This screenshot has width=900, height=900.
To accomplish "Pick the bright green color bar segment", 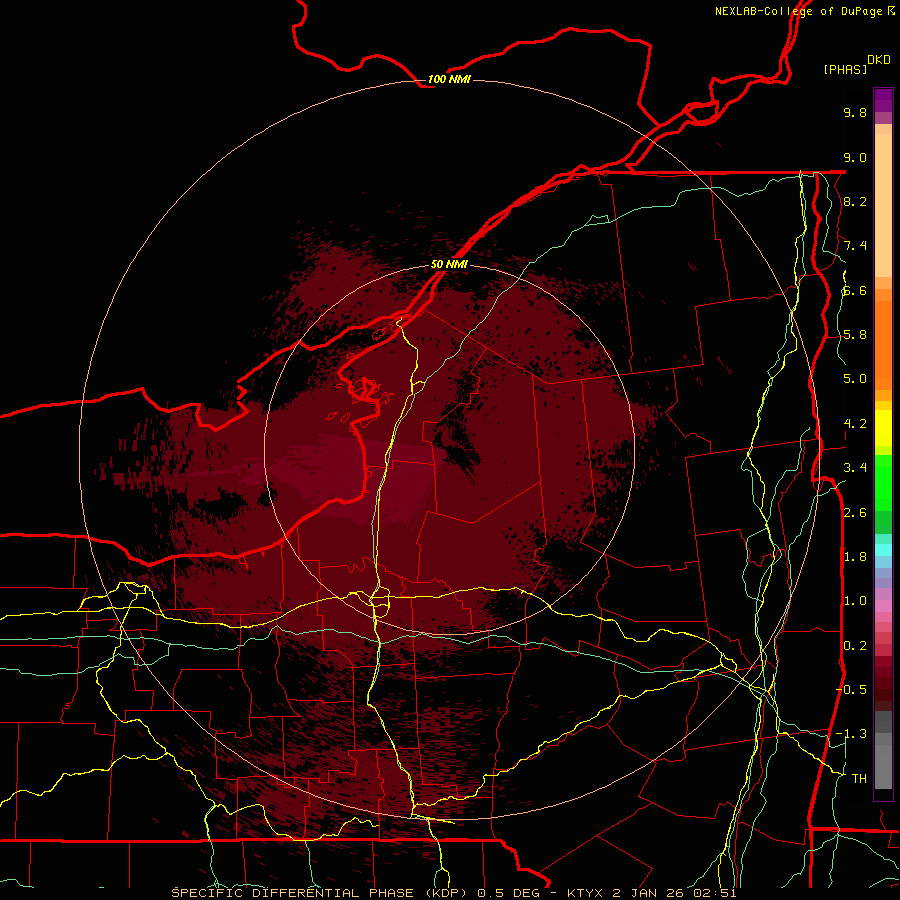I will [x=883, y=483].
